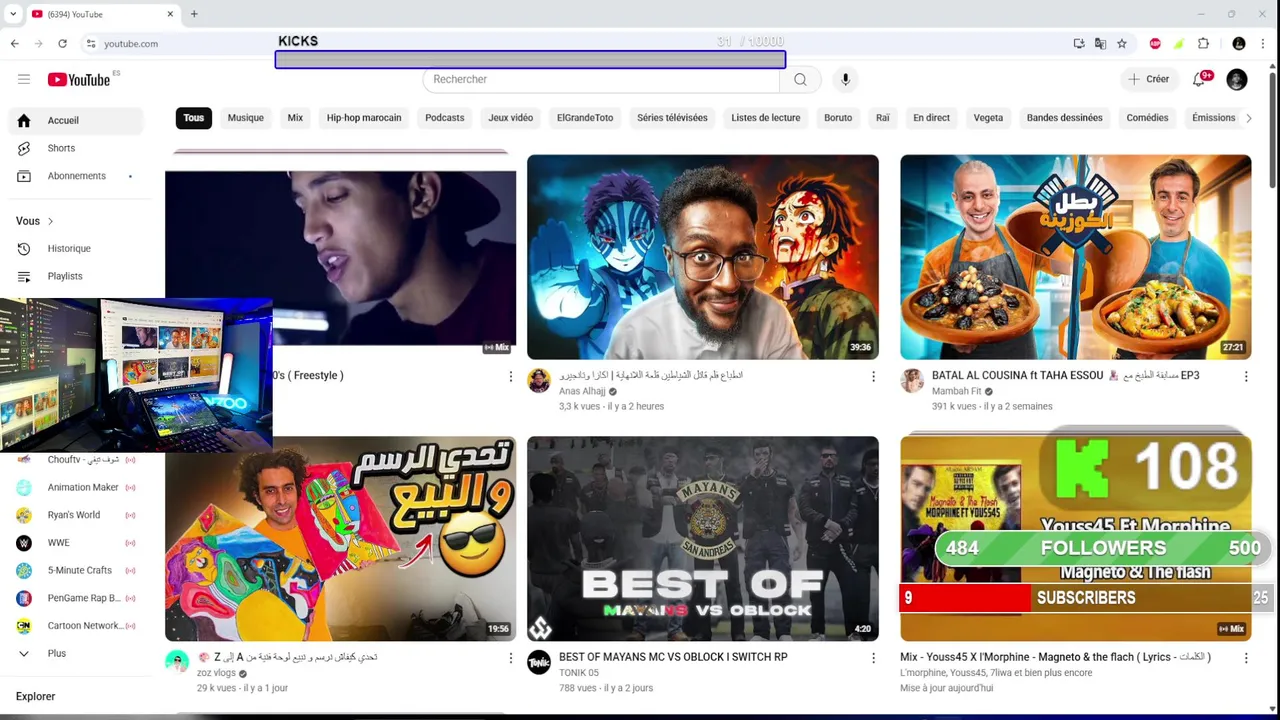Open options for Anas Alhajj video
This screenshot has height=720, width=1280.
(873, 377)
